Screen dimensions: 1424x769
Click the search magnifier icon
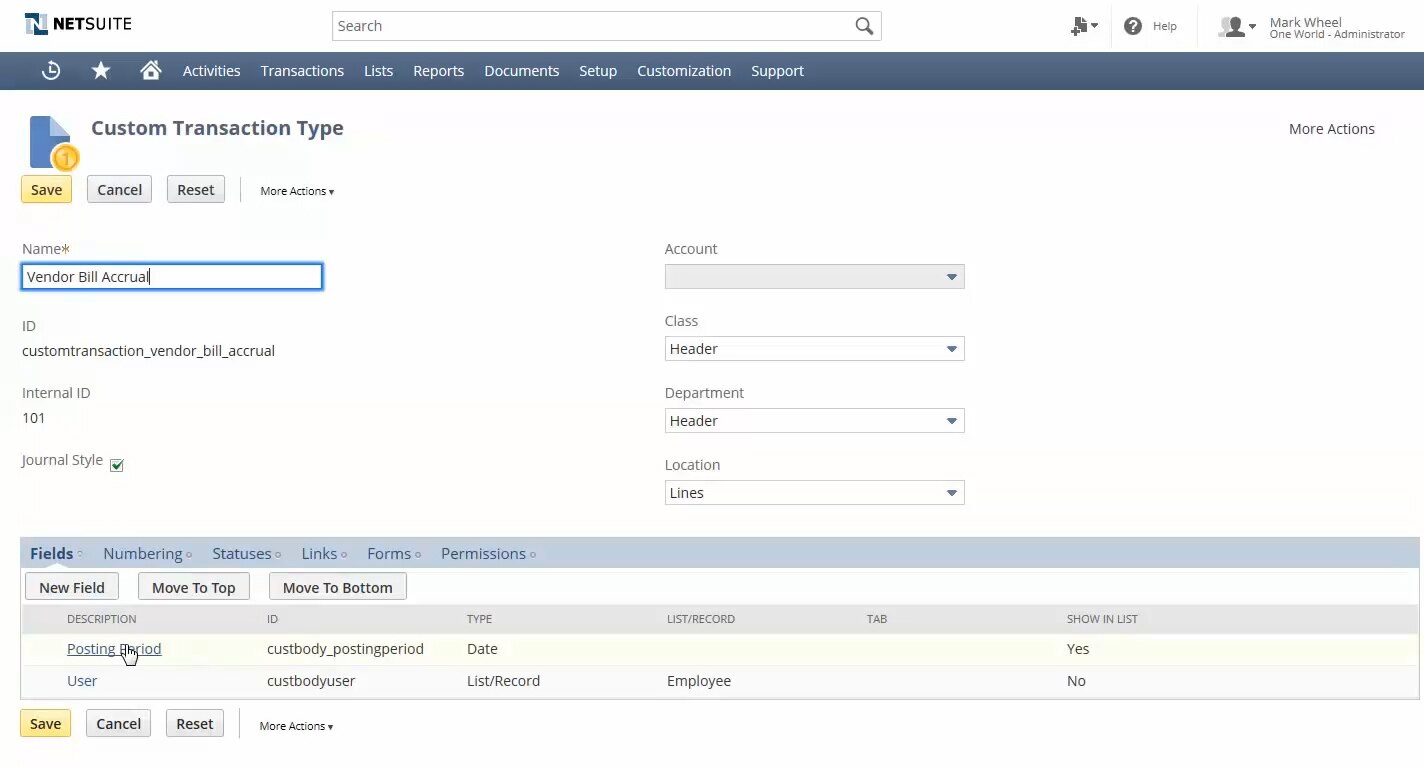[864, 26]
